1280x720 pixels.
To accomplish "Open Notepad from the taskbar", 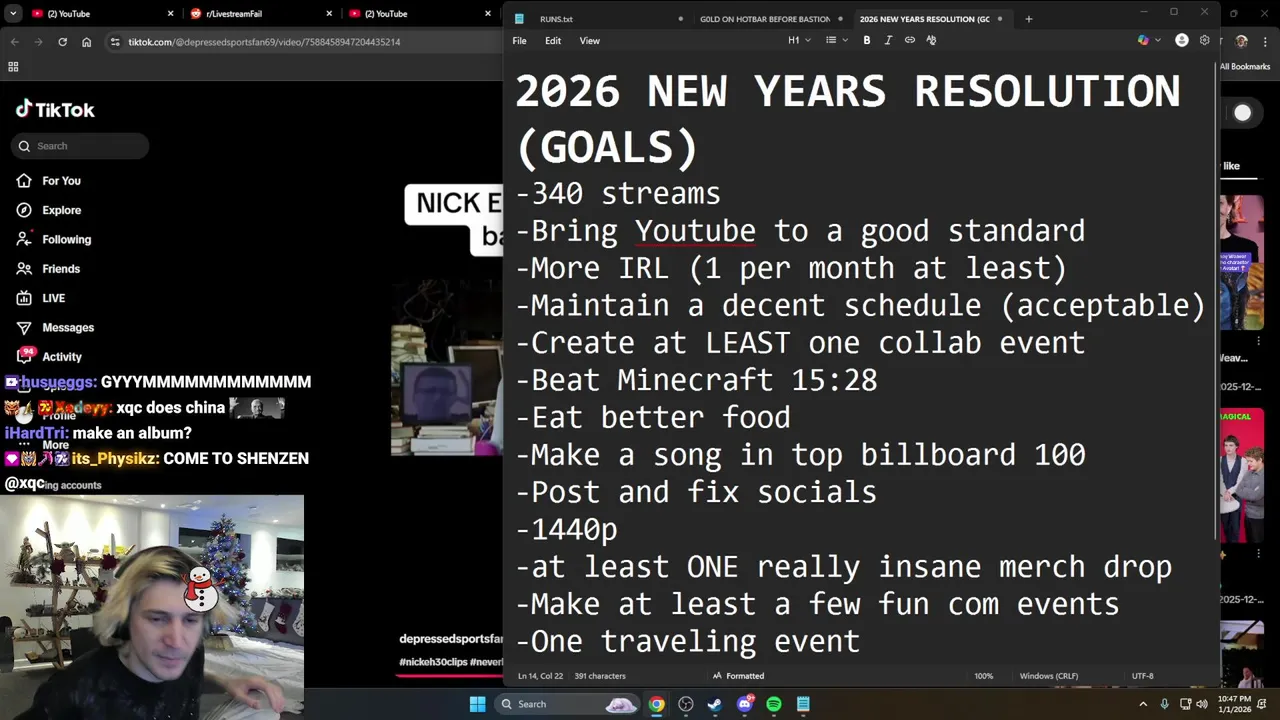I will point(803,704).
